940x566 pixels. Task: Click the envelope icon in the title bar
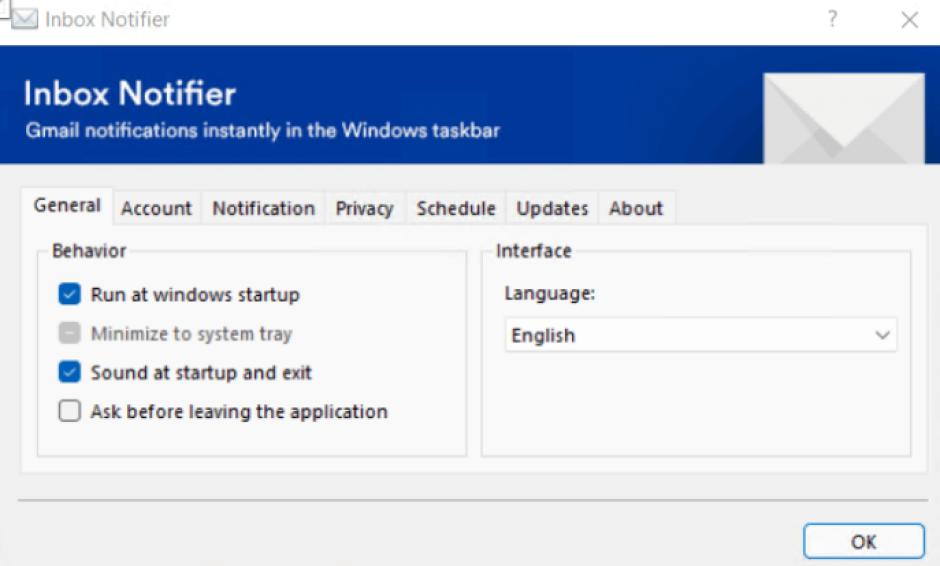click(24, 19)
